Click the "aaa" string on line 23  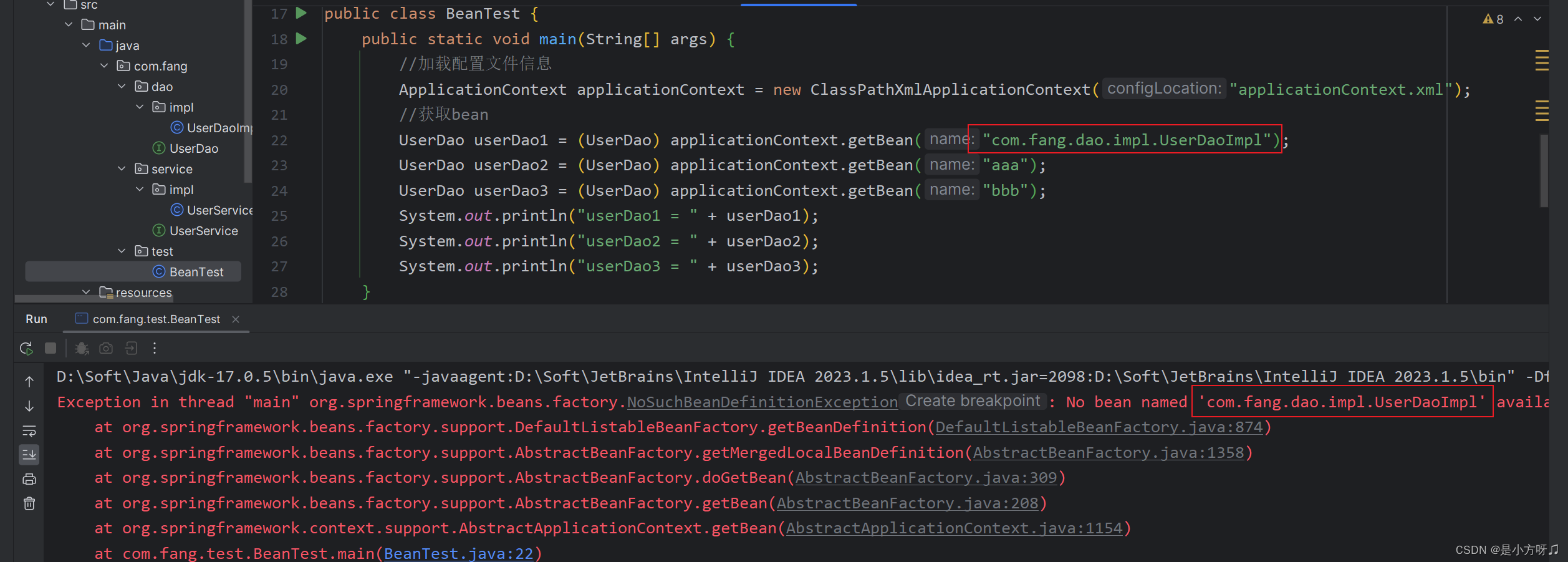tap(1005, 165)
